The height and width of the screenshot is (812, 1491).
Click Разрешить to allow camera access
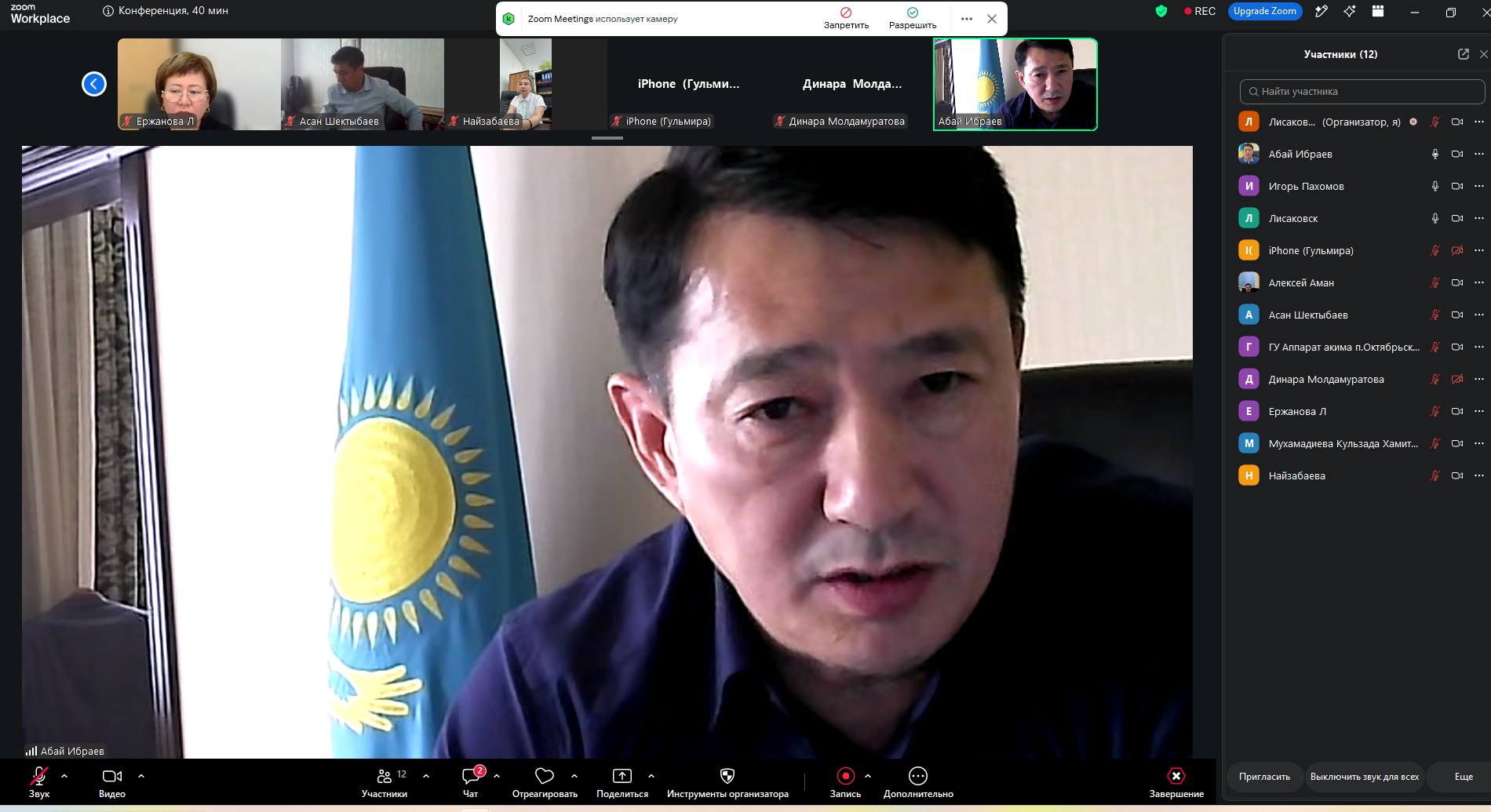tap(913, 19)
